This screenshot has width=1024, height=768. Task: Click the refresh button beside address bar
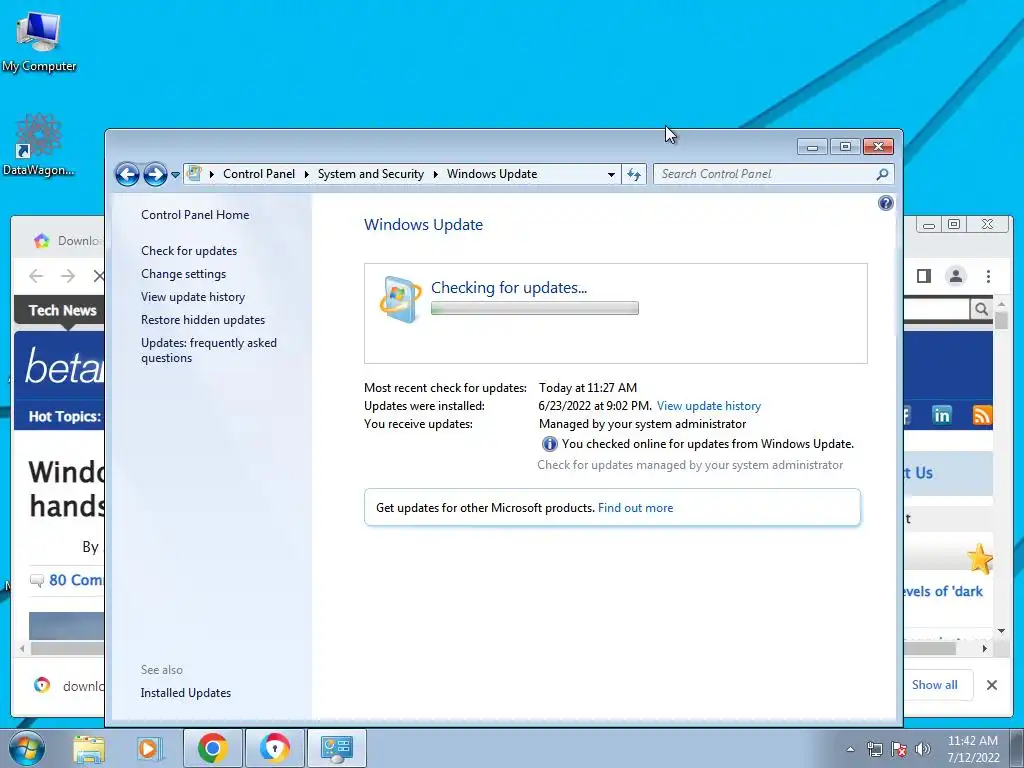(634, 174)
